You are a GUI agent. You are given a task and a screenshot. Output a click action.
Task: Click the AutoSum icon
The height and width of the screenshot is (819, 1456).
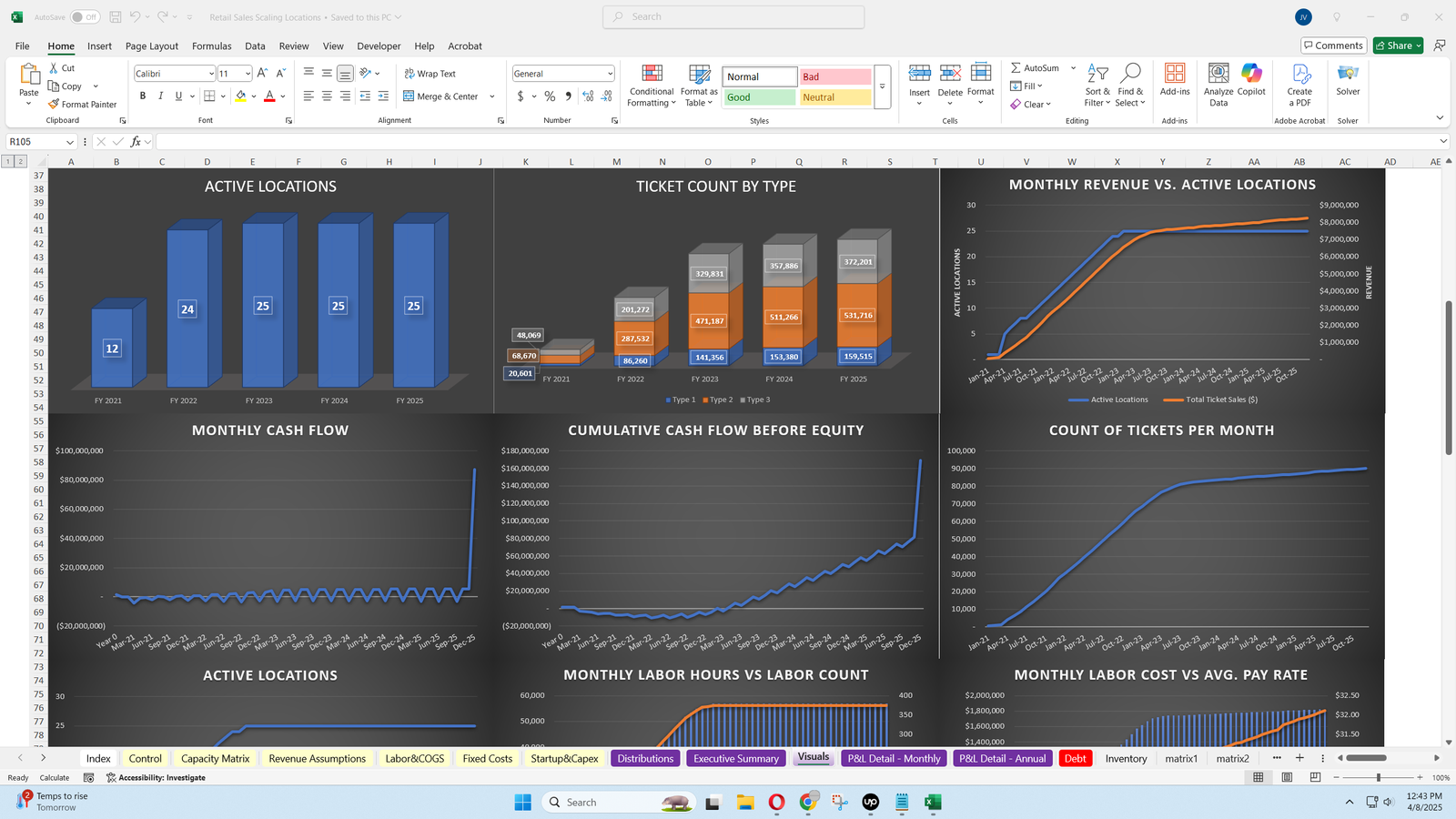pos(1016,68)
